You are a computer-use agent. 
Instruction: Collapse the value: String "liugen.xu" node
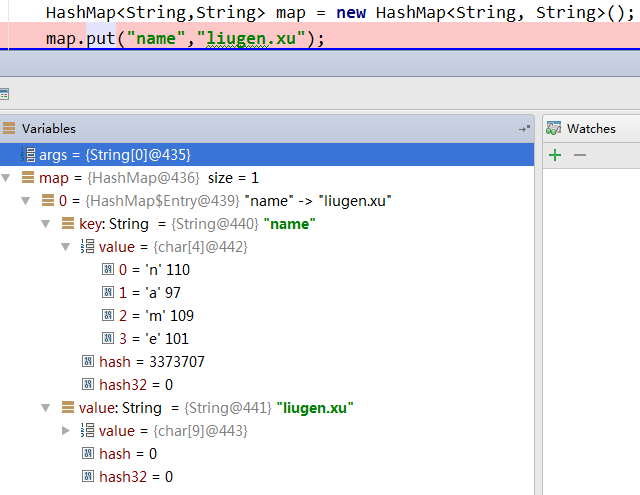tap(46, 408)
